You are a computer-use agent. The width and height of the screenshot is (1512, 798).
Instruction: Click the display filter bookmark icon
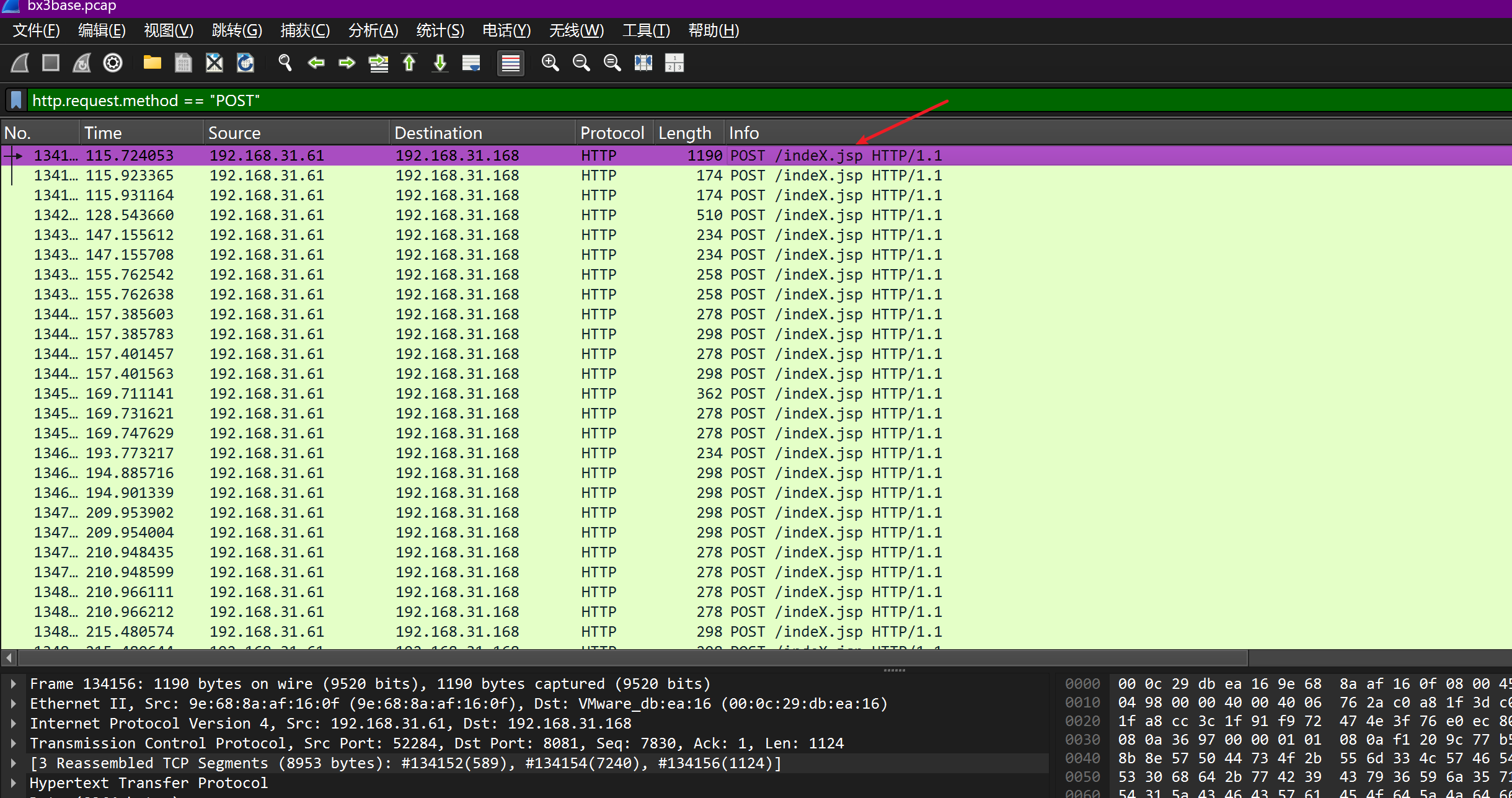coord(17,100)
